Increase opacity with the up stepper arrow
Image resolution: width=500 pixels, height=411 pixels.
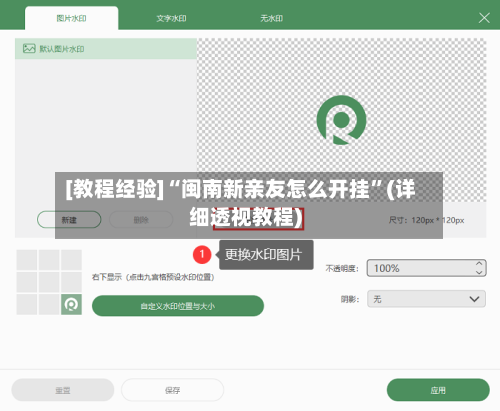pyautogui.click(x=479, y=264)
